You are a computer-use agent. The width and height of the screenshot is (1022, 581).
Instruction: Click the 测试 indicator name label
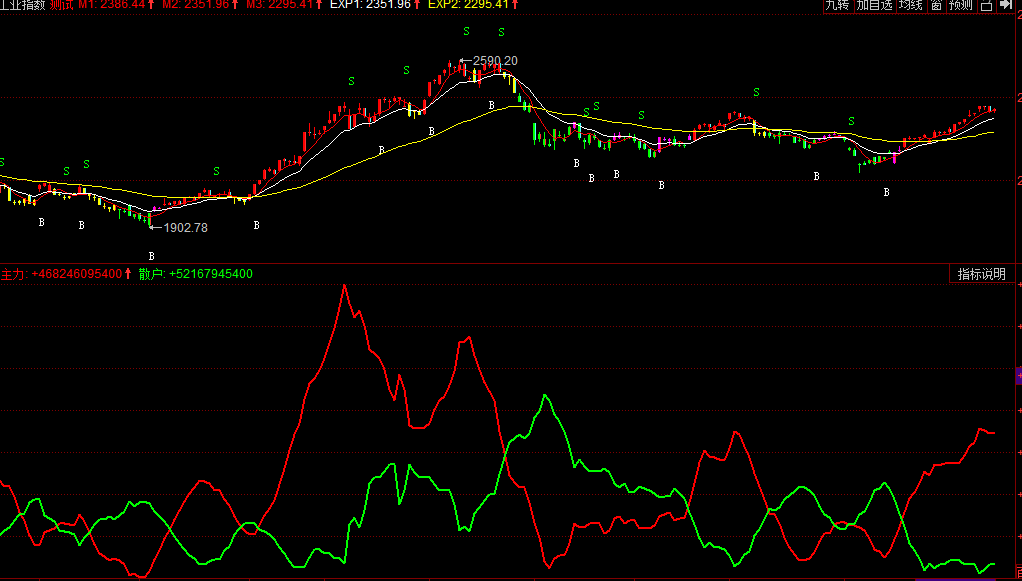(63, 5)
